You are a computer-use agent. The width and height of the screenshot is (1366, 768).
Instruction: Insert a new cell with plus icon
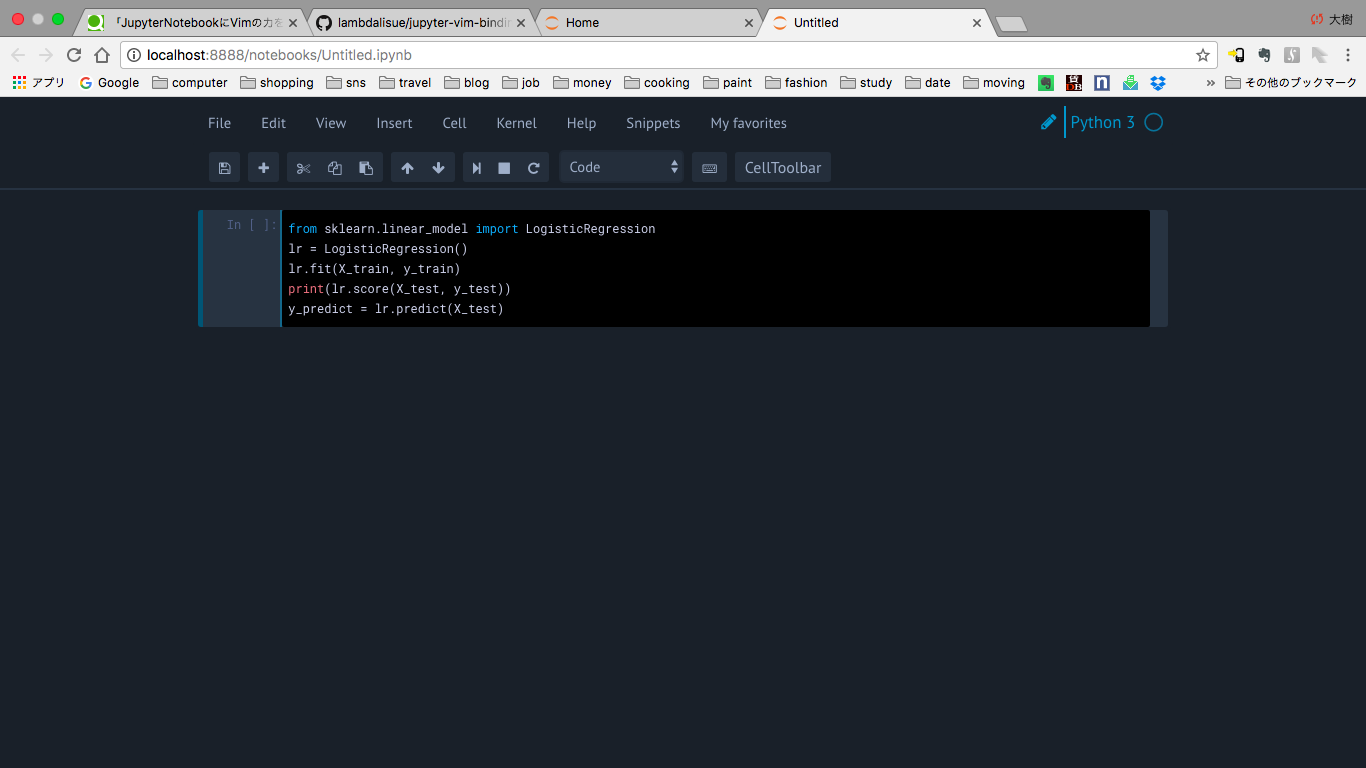(x=263, y=168)
